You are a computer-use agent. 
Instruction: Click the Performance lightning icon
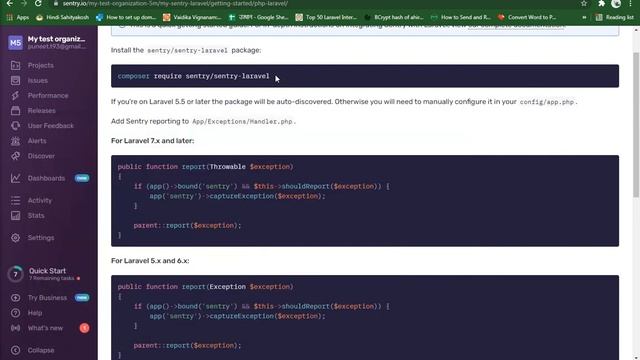click(16, 96)
